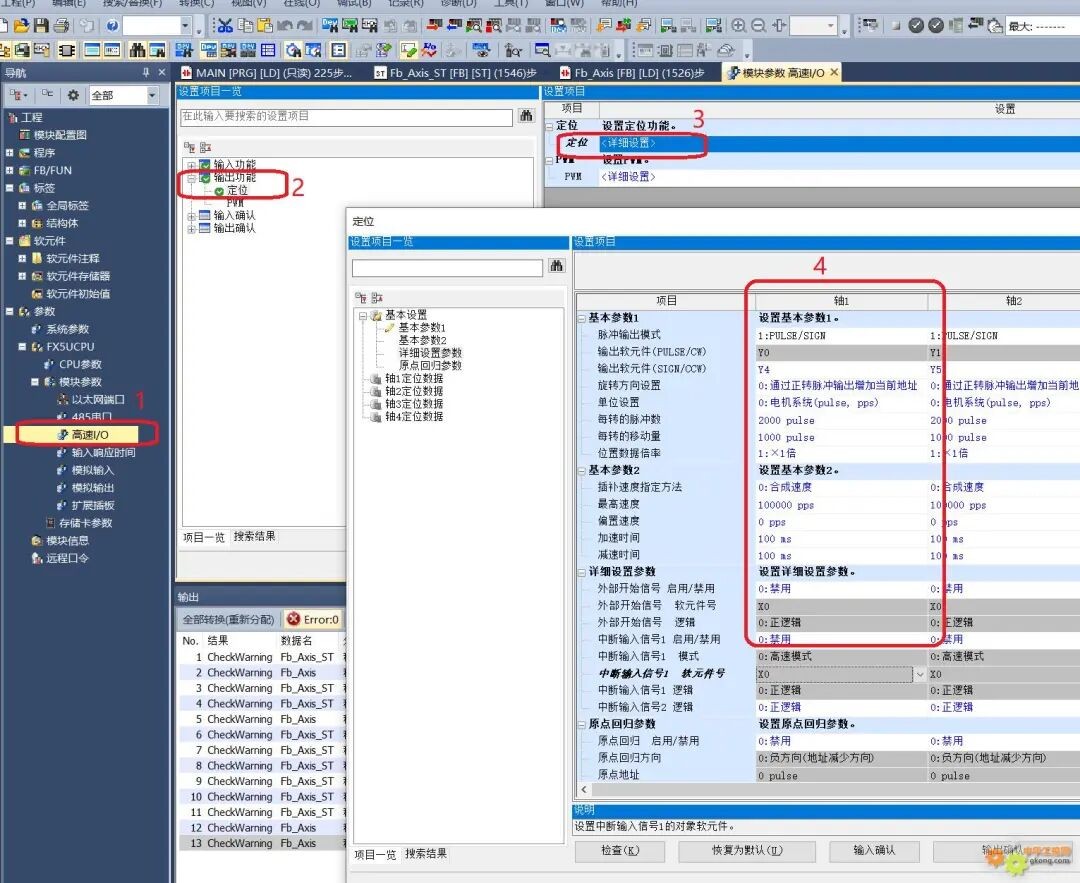Click the search field in settings list

[x=346, y=117]
